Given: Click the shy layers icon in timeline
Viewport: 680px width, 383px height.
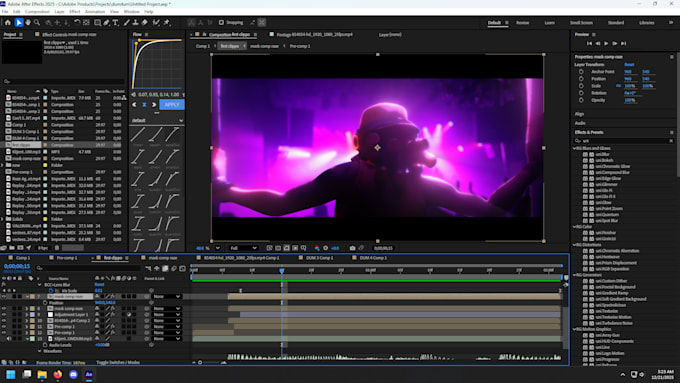Looking at the screenshot, I should pos(157,268).
